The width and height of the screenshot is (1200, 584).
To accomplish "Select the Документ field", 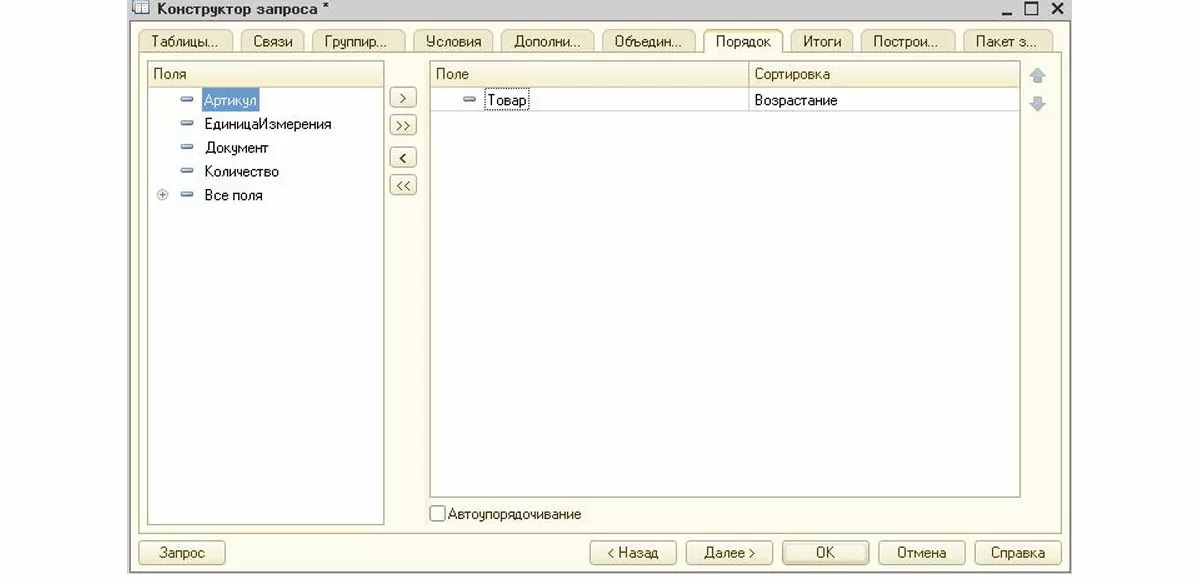I will point(236,148).
